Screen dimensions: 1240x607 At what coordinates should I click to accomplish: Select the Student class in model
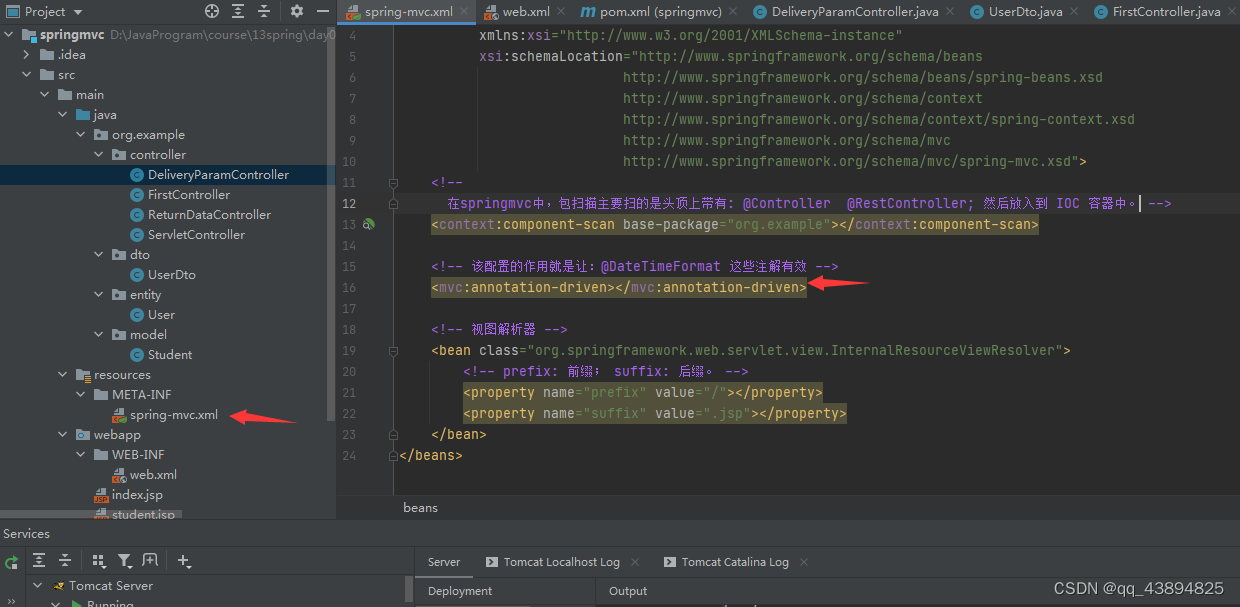pos(170,355)
